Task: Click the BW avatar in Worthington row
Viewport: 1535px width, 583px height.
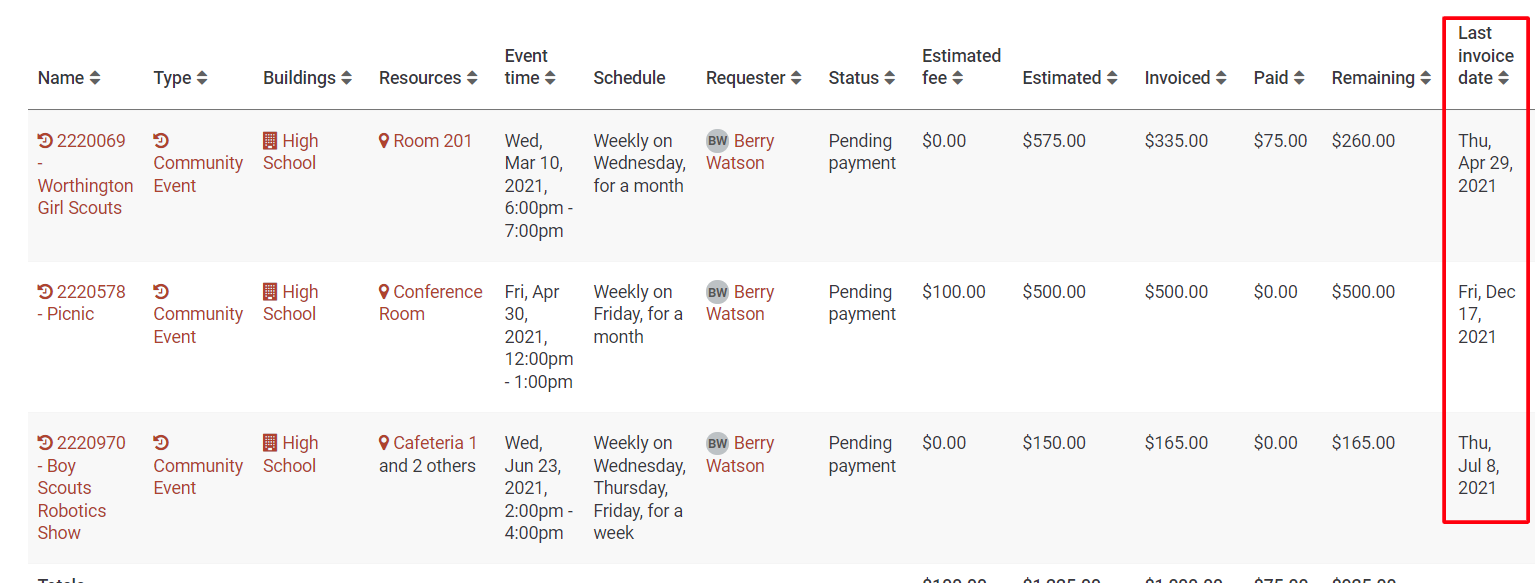Action: coord(717,141)
